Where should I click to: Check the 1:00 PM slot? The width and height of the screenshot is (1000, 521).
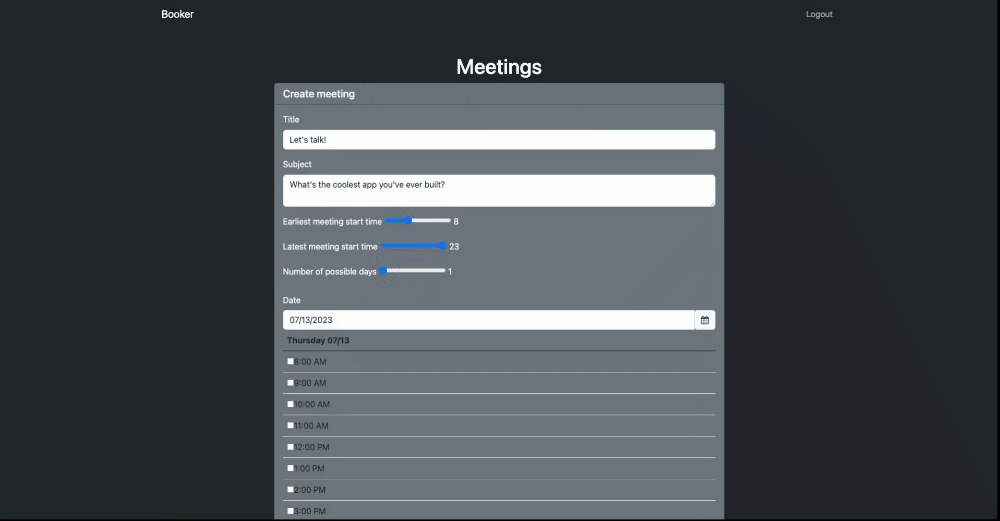pos(291,468)
